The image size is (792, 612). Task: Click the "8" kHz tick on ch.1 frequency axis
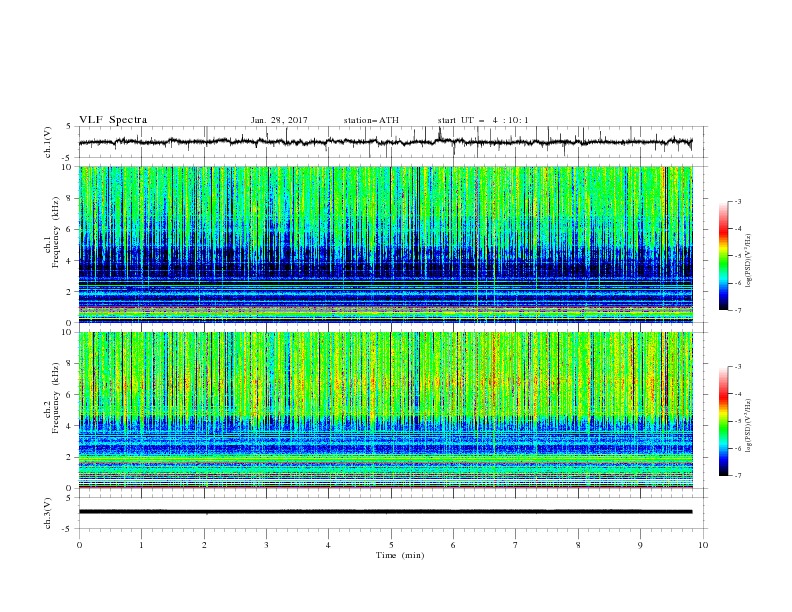pos(70,198)
